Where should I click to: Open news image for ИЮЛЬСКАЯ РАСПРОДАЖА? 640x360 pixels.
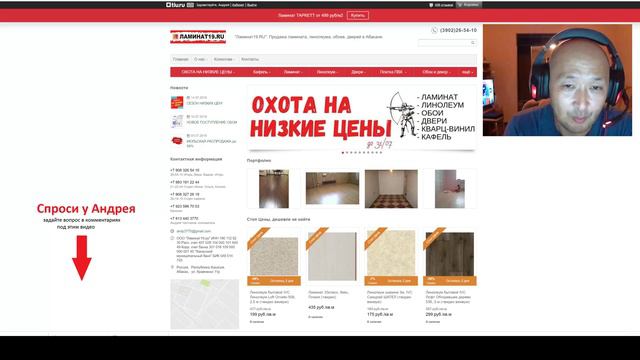(x=177, y=140)
